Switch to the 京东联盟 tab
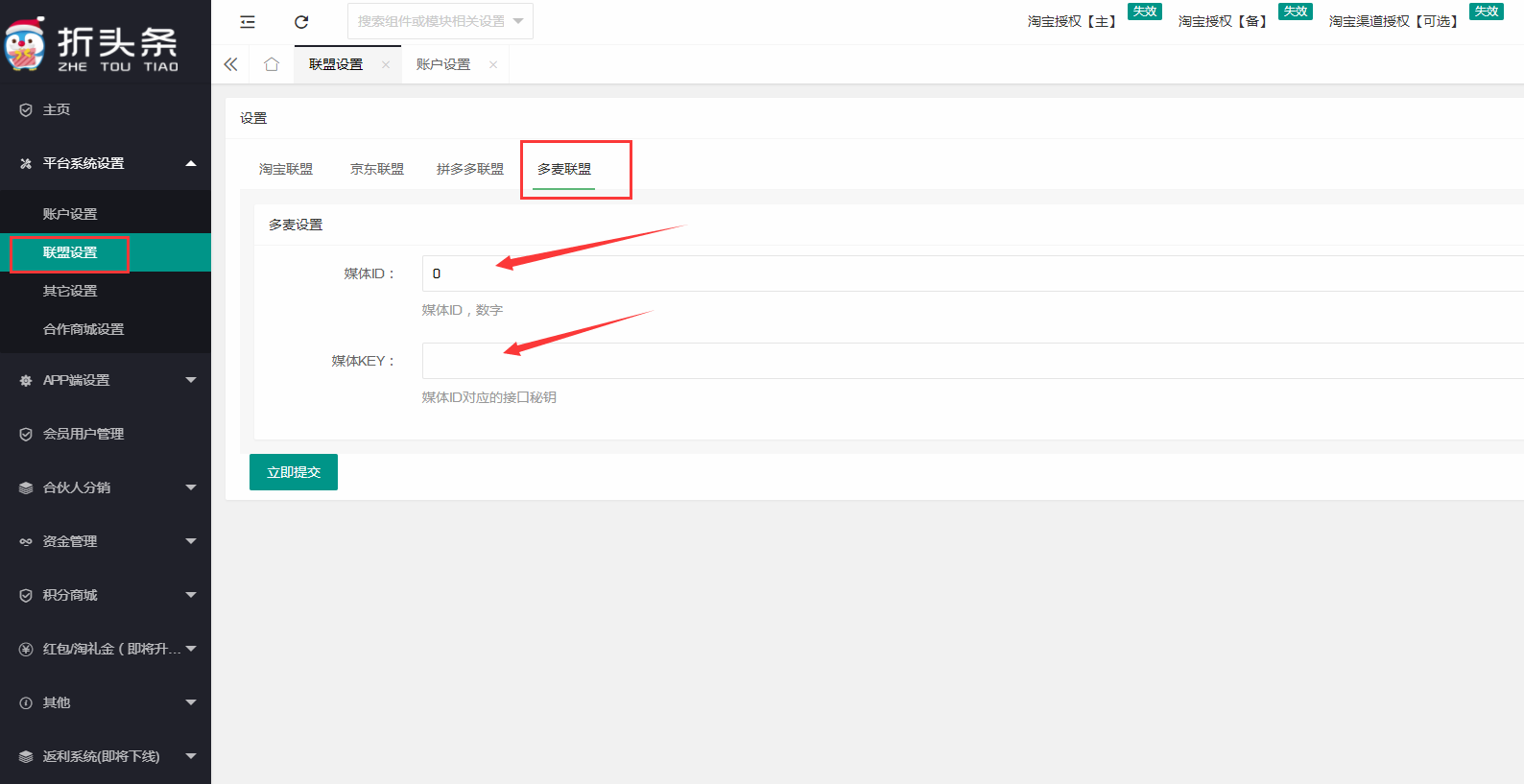The width and height of the screenshot is (1524, 784). point(377,169)
